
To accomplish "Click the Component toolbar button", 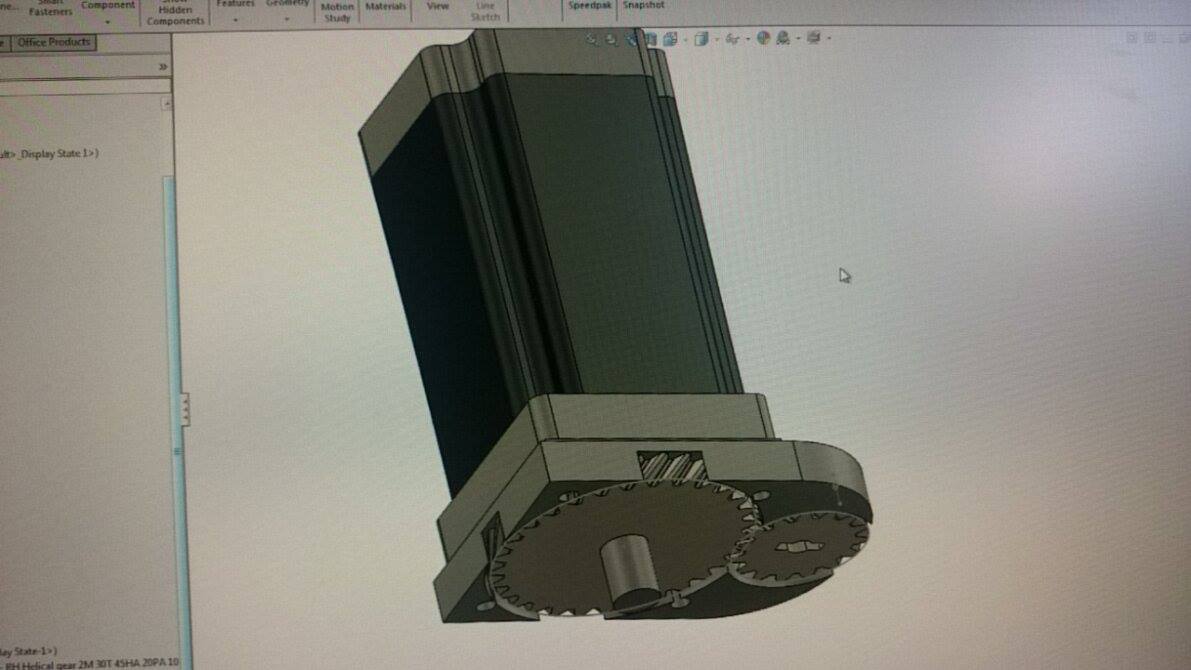I will tap(108, 6).
